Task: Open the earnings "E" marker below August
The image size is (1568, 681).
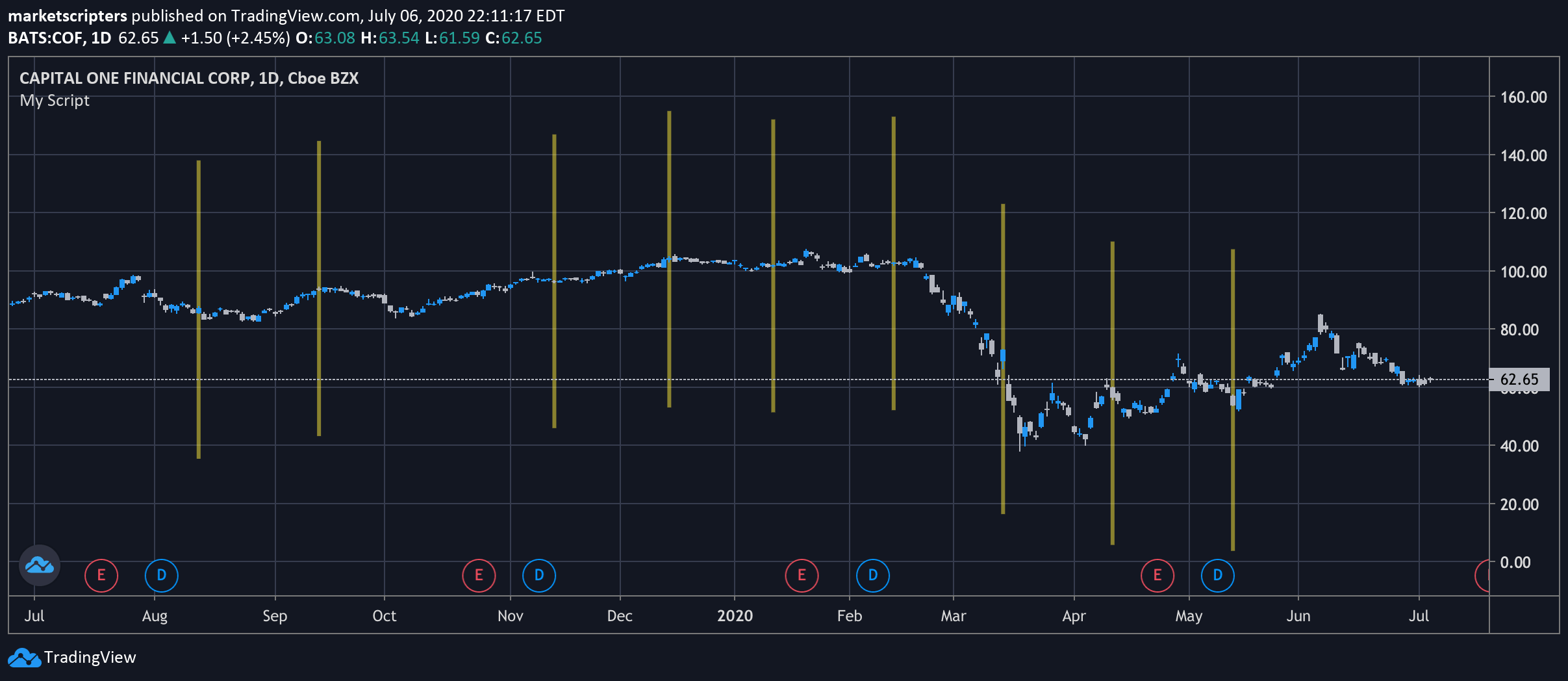Action: tap(101, 574)
